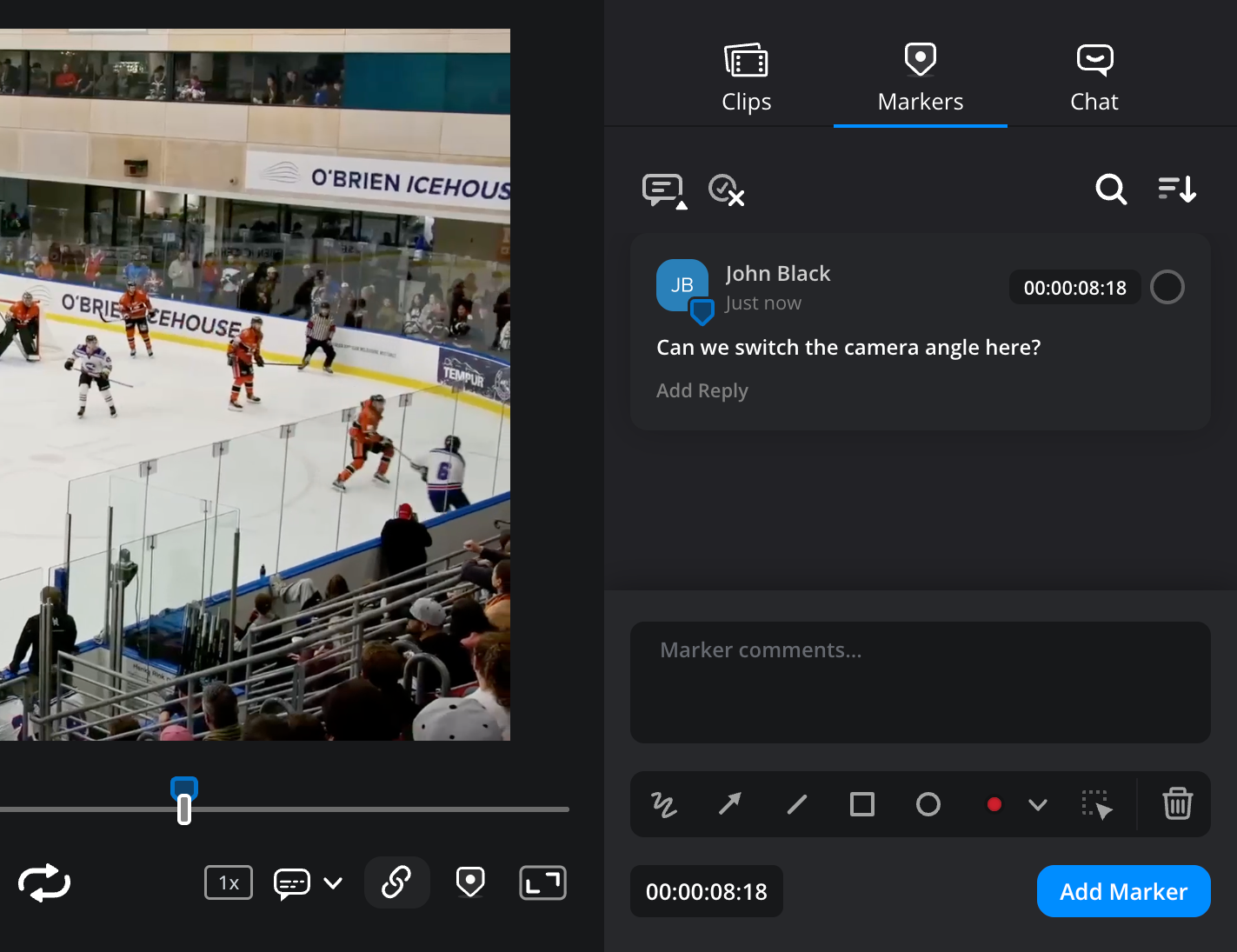The width and height of the screenshot is (1237, 952).
Task: Toggle loop playback
Action: tap(44, 882)
